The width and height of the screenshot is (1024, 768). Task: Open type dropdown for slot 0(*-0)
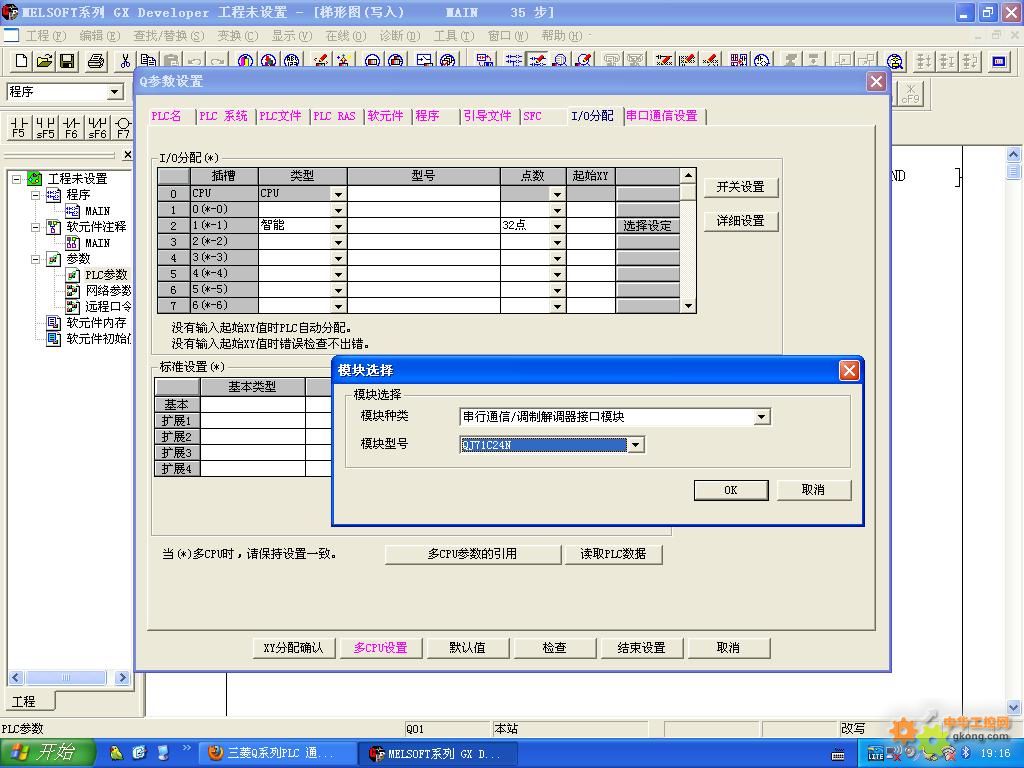[x=338, y=210]
